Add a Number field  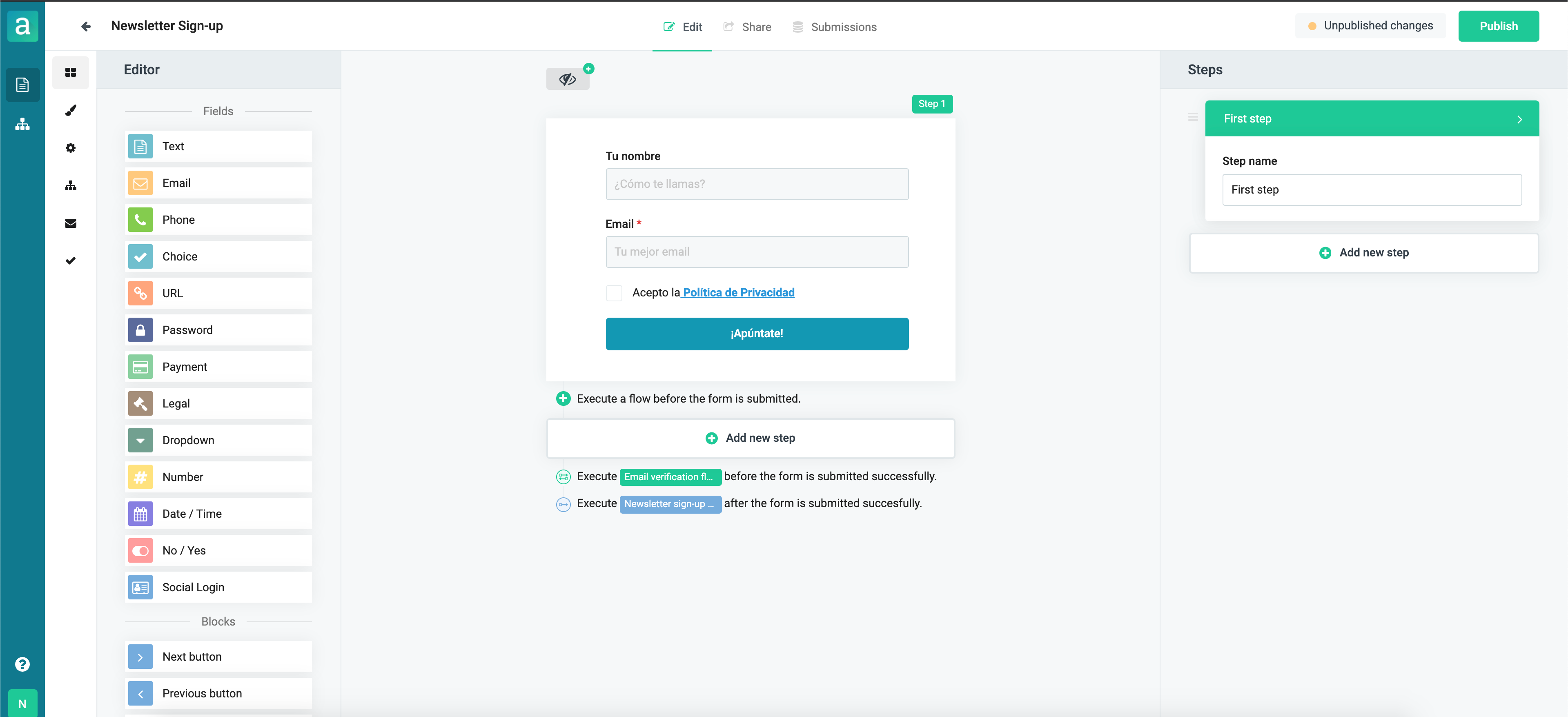point(218,477)
